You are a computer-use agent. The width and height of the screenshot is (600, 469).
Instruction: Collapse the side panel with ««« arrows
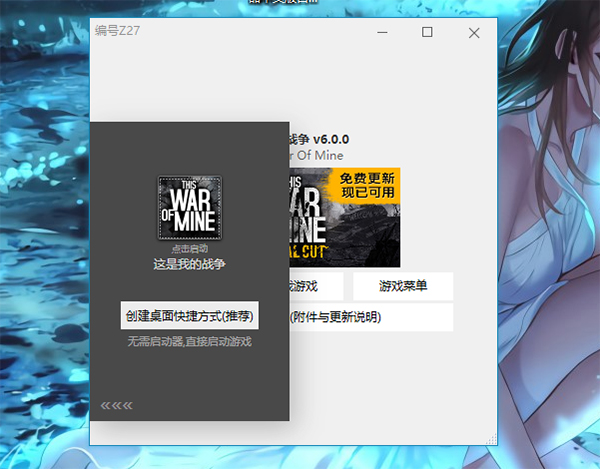(117, 405)
